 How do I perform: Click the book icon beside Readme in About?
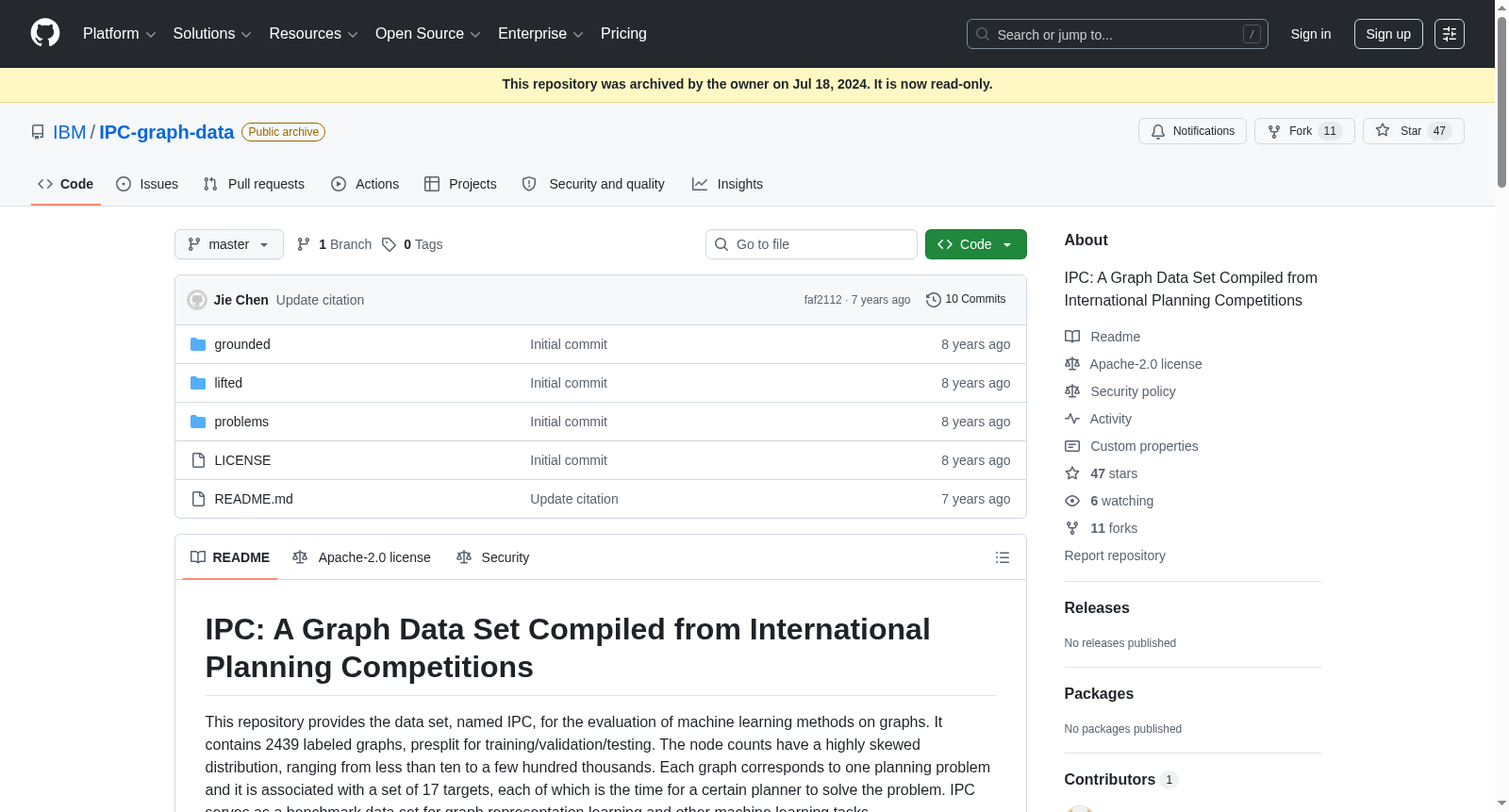1072,337
